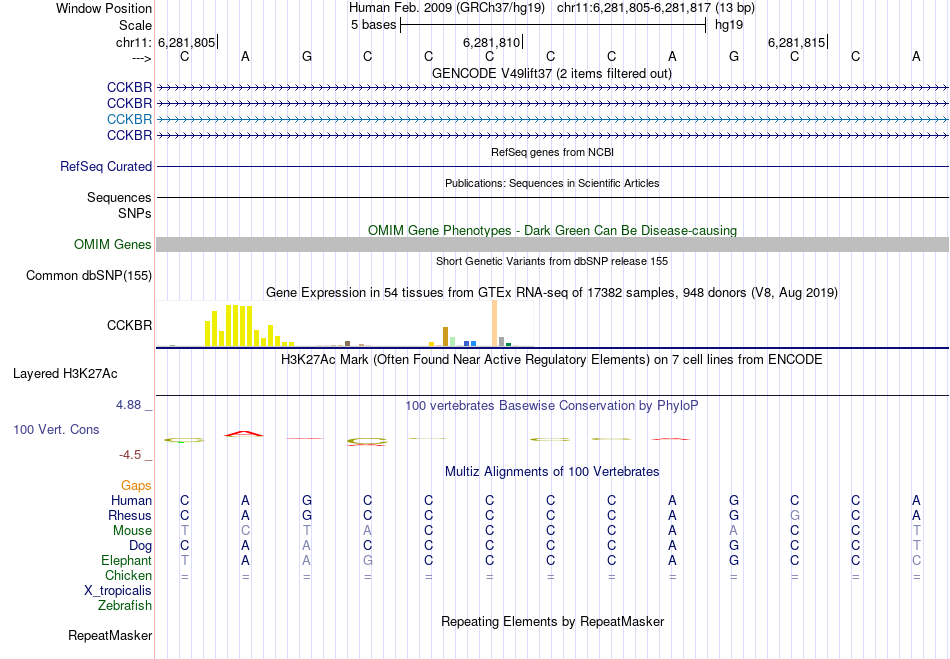Click the OMIM Genes side label
This screenshot has height=659, width=950.
(112, 244)
